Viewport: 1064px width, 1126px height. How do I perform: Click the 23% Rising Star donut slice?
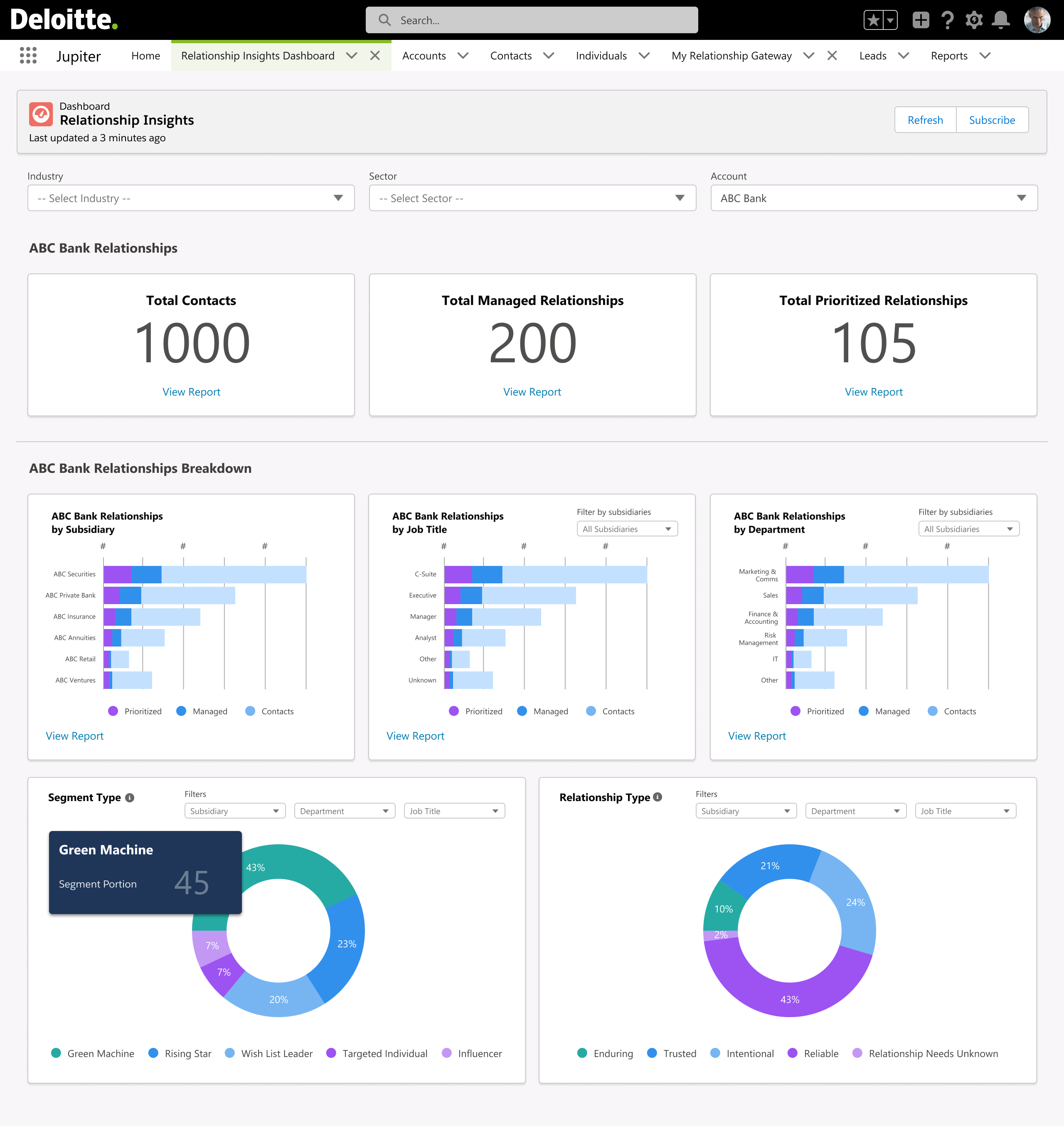click(x=346, y=944)
